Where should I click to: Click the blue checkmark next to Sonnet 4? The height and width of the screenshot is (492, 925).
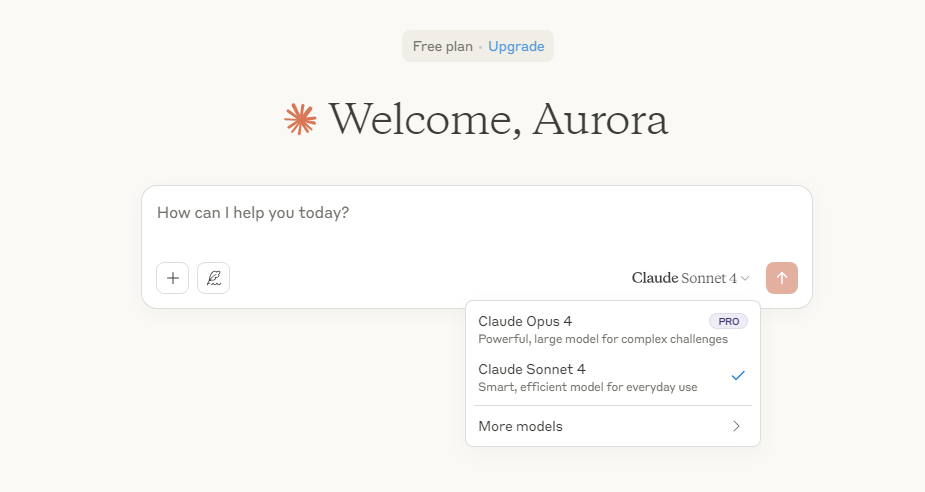coord(738,375)
